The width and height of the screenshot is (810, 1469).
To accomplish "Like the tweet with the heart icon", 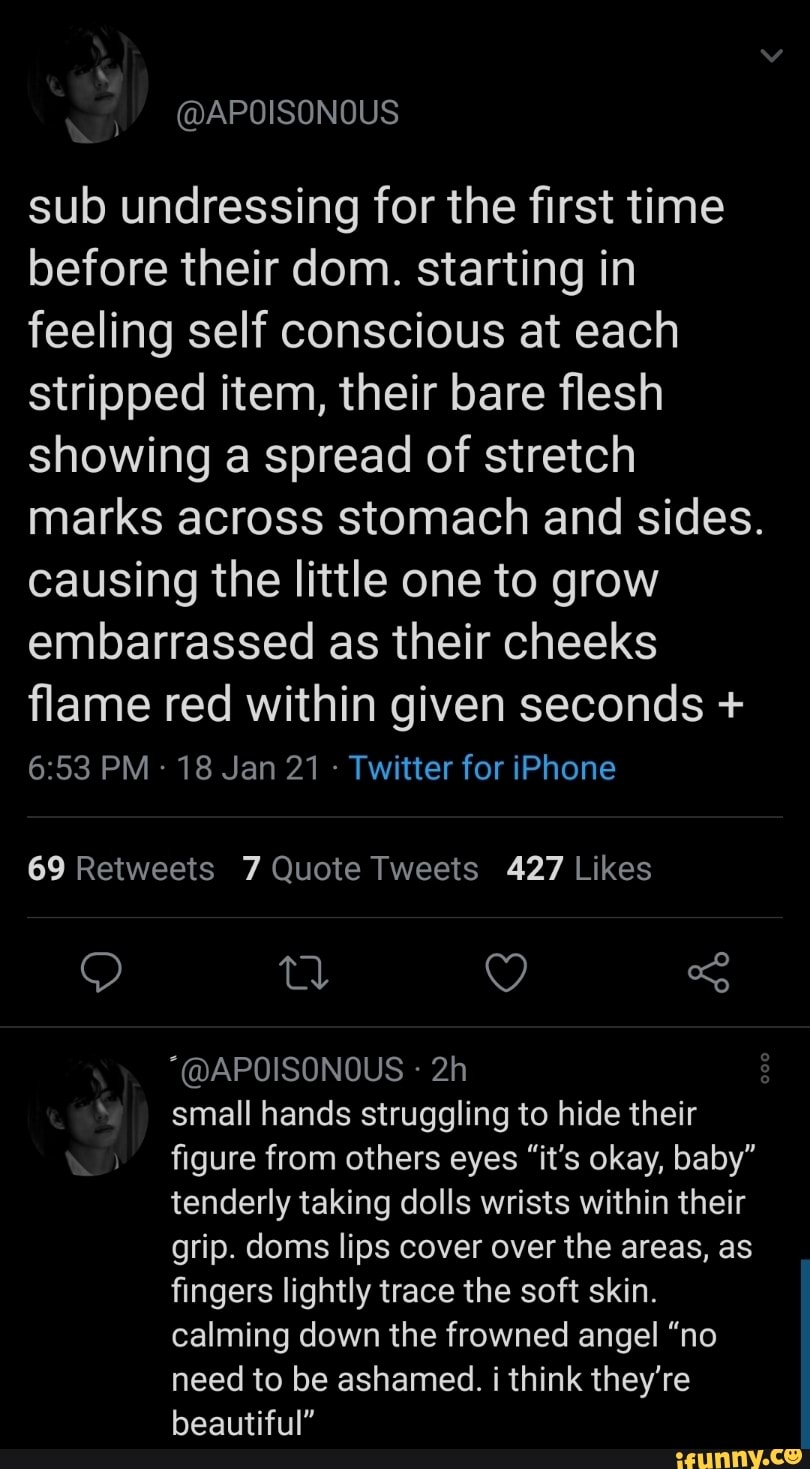I will 505,971.
